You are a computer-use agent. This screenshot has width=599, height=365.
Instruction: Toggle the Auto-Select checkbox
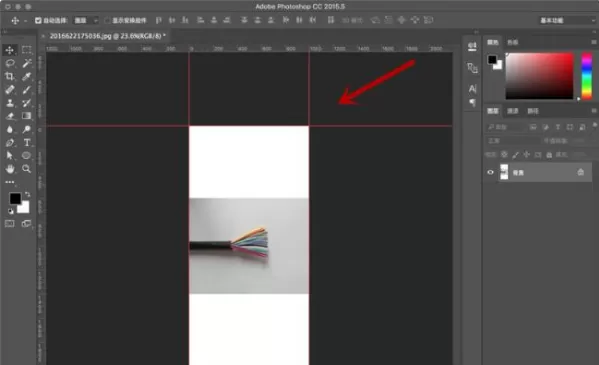pyautogui.click(x=38, y=20)
